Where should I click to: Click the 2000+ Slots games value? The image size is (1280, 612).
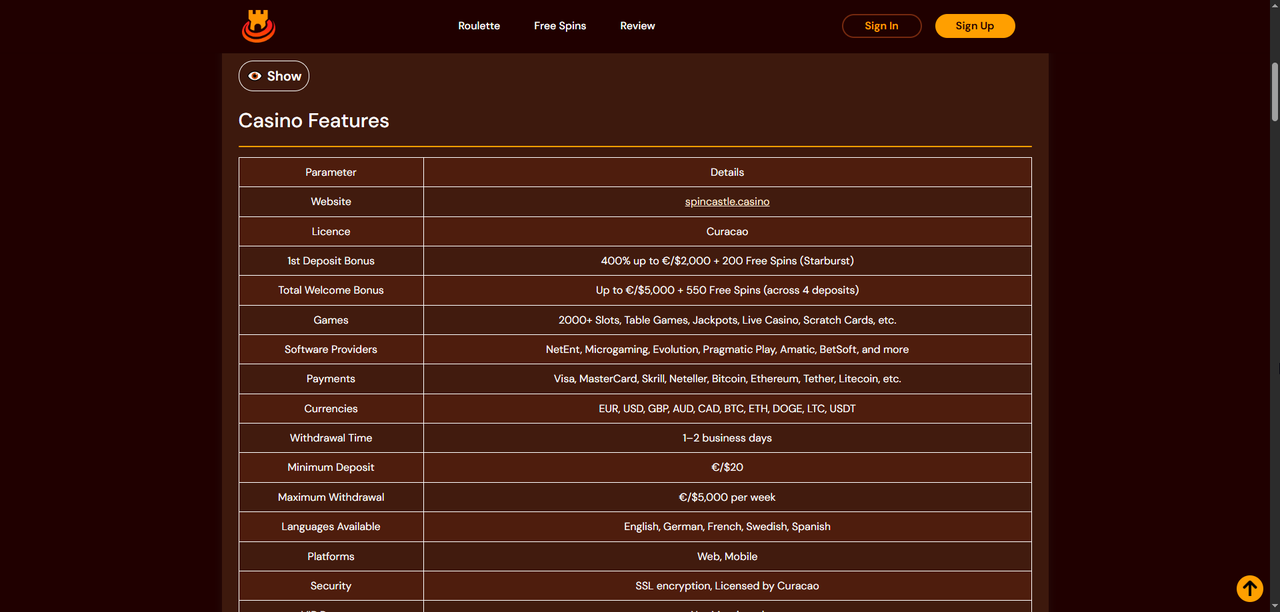727,320
